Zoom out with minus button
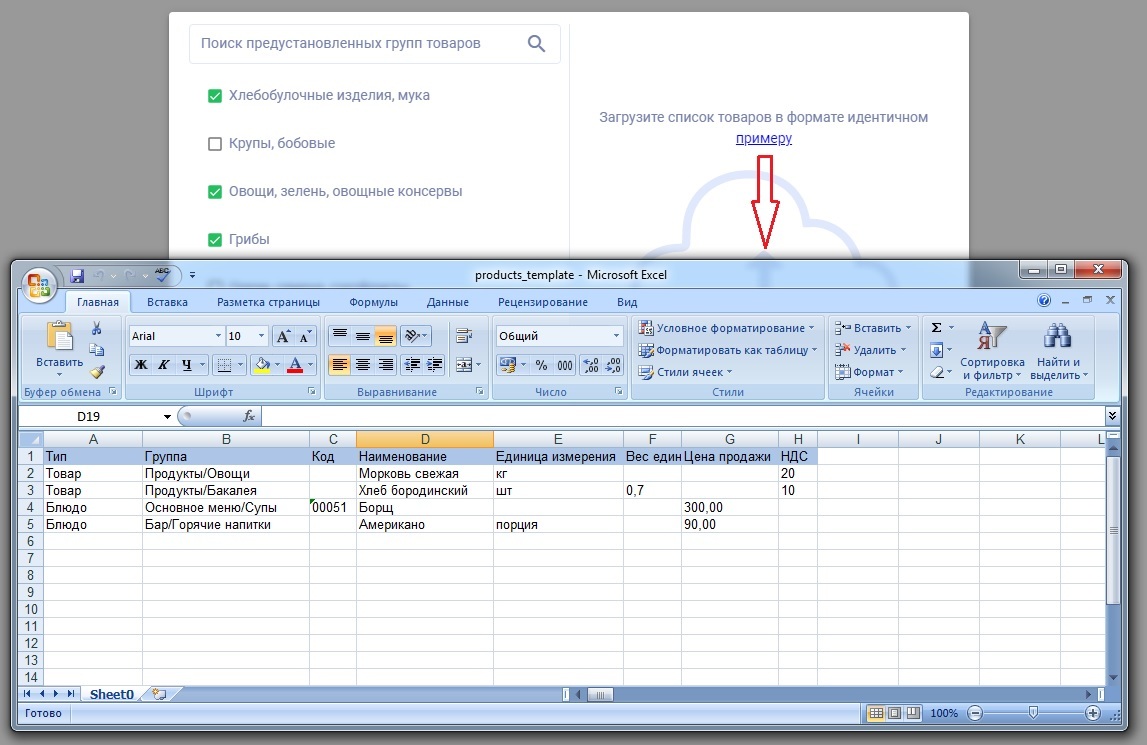 pyautogui.click(x=975, y=713)
